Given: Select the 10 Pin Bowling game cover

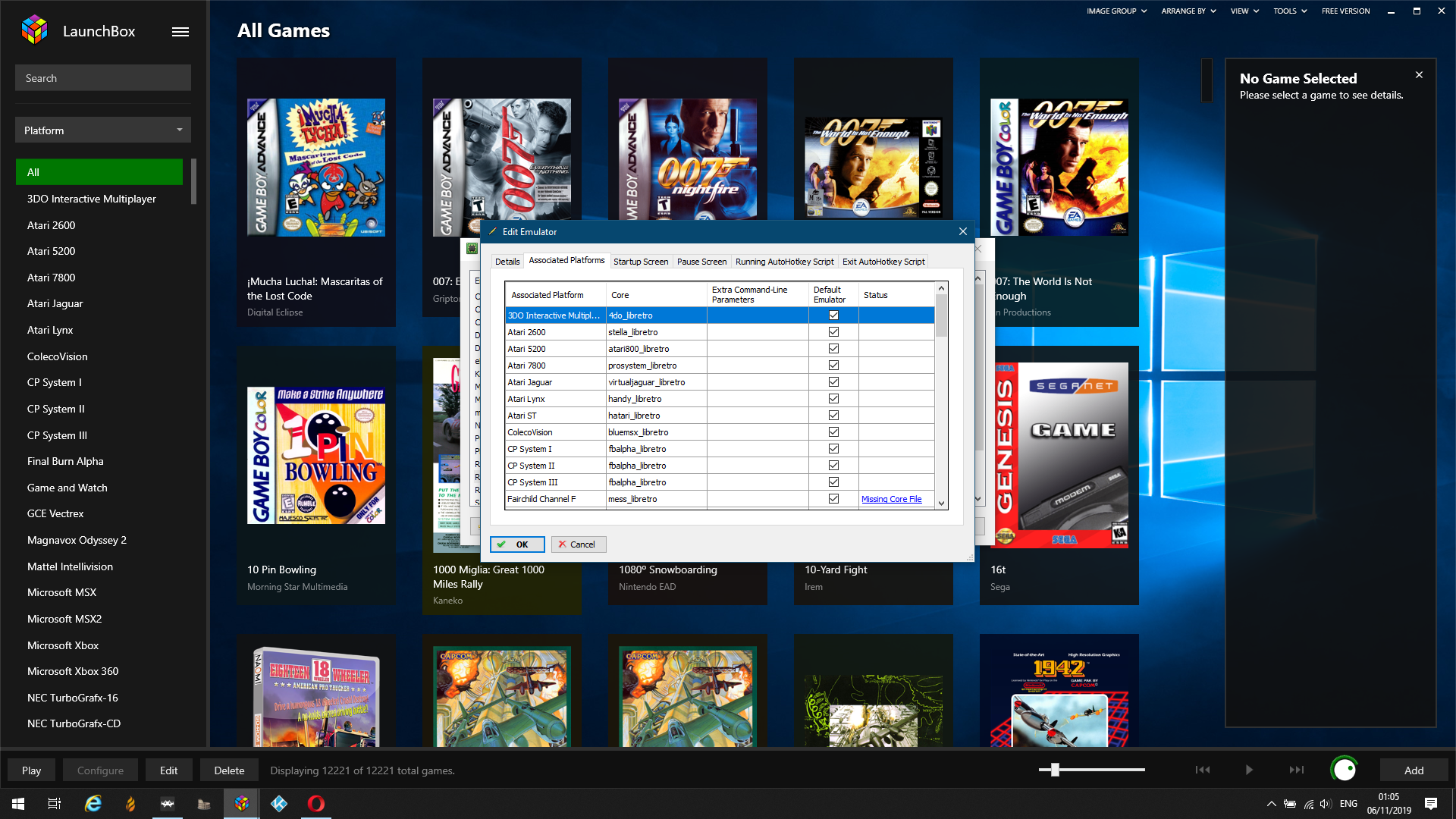Looking at the screenshot, I should [316, 455].
